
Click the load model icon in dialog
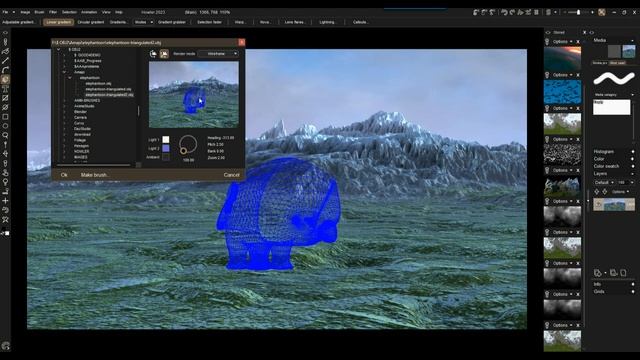pos(153,53)
